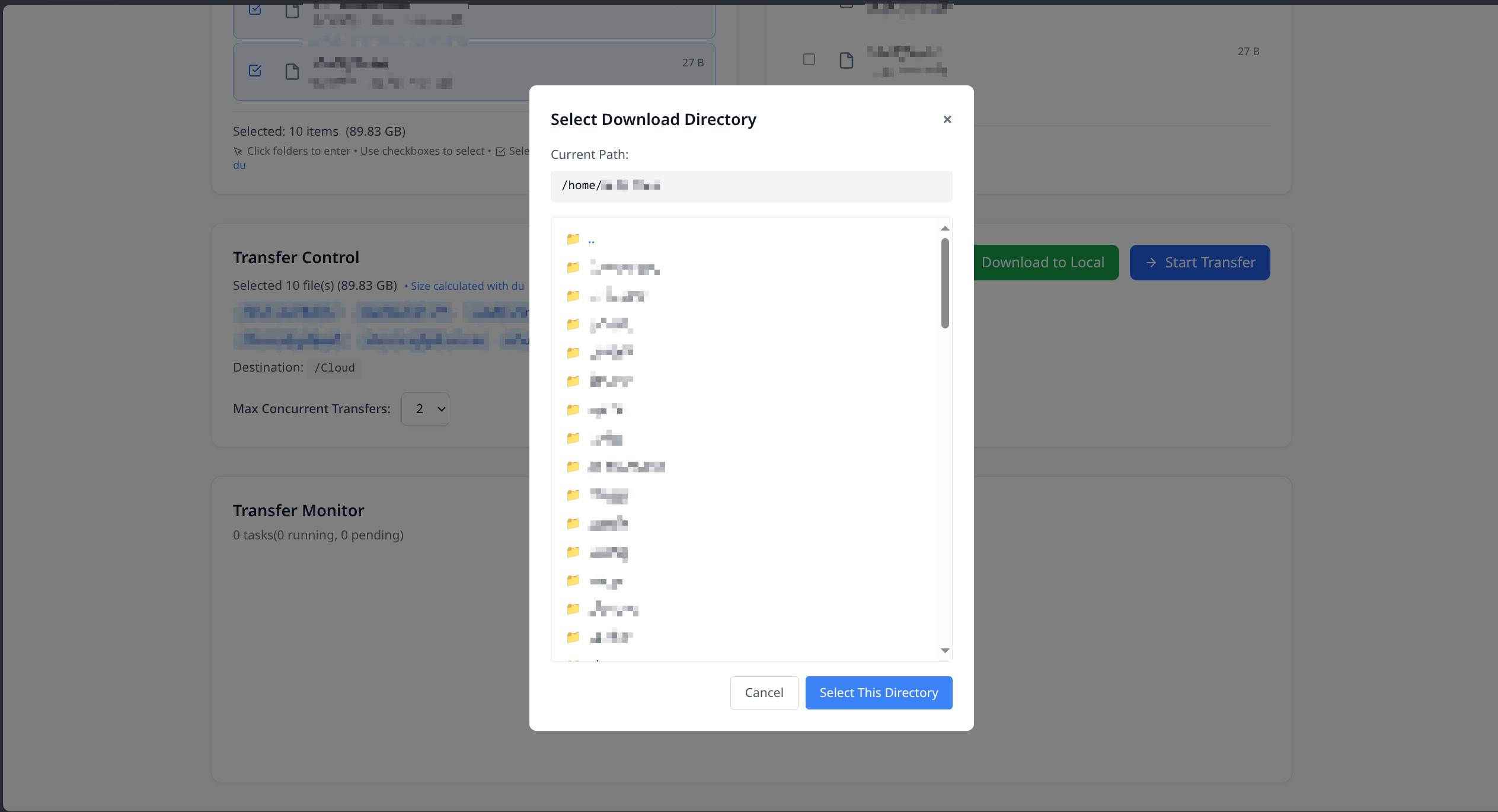Viewport: 1498px width, 812px height.
Task: Click the /Cloud destination path label
Action: [334, 368]
